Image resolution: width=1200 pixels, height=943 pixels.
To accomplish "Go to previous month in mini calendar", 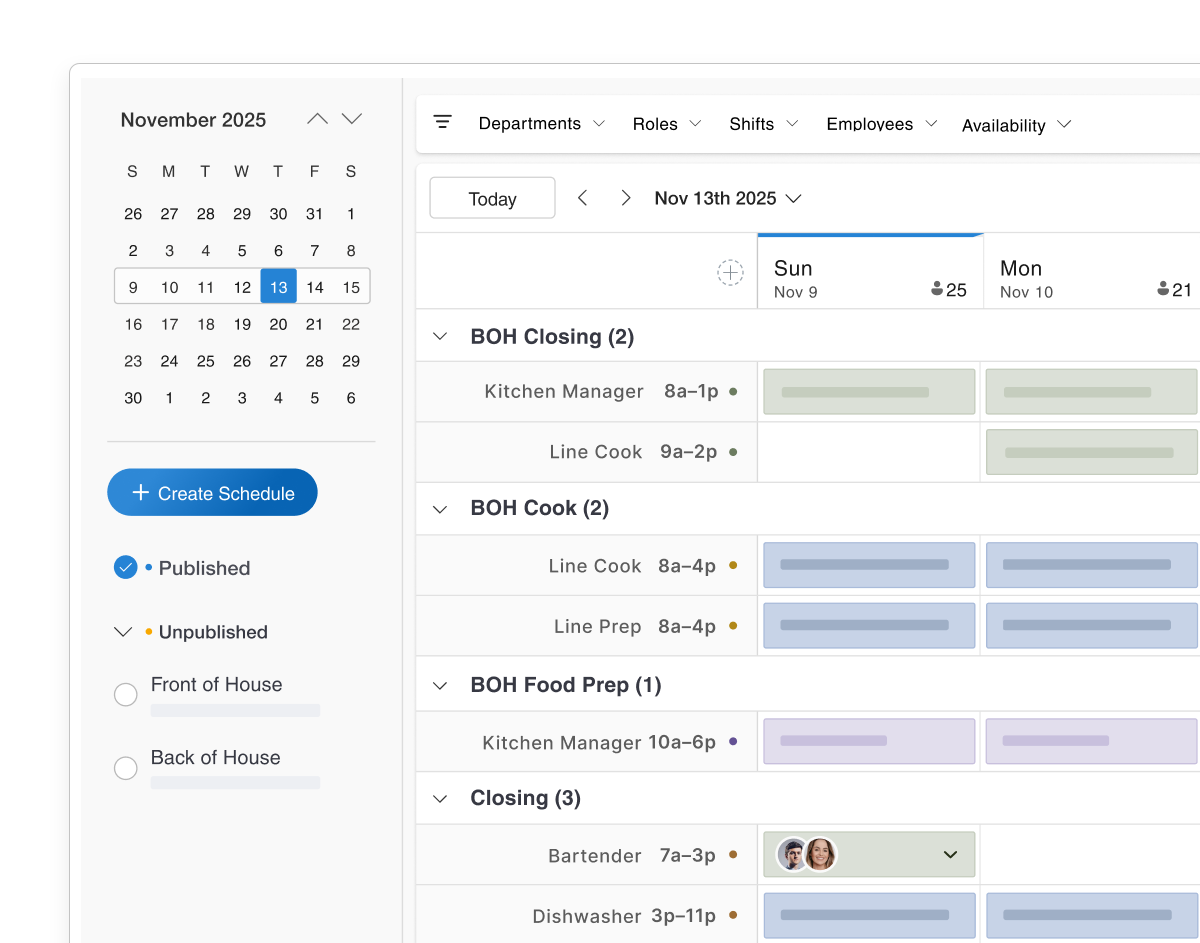I will pos(317,119).
